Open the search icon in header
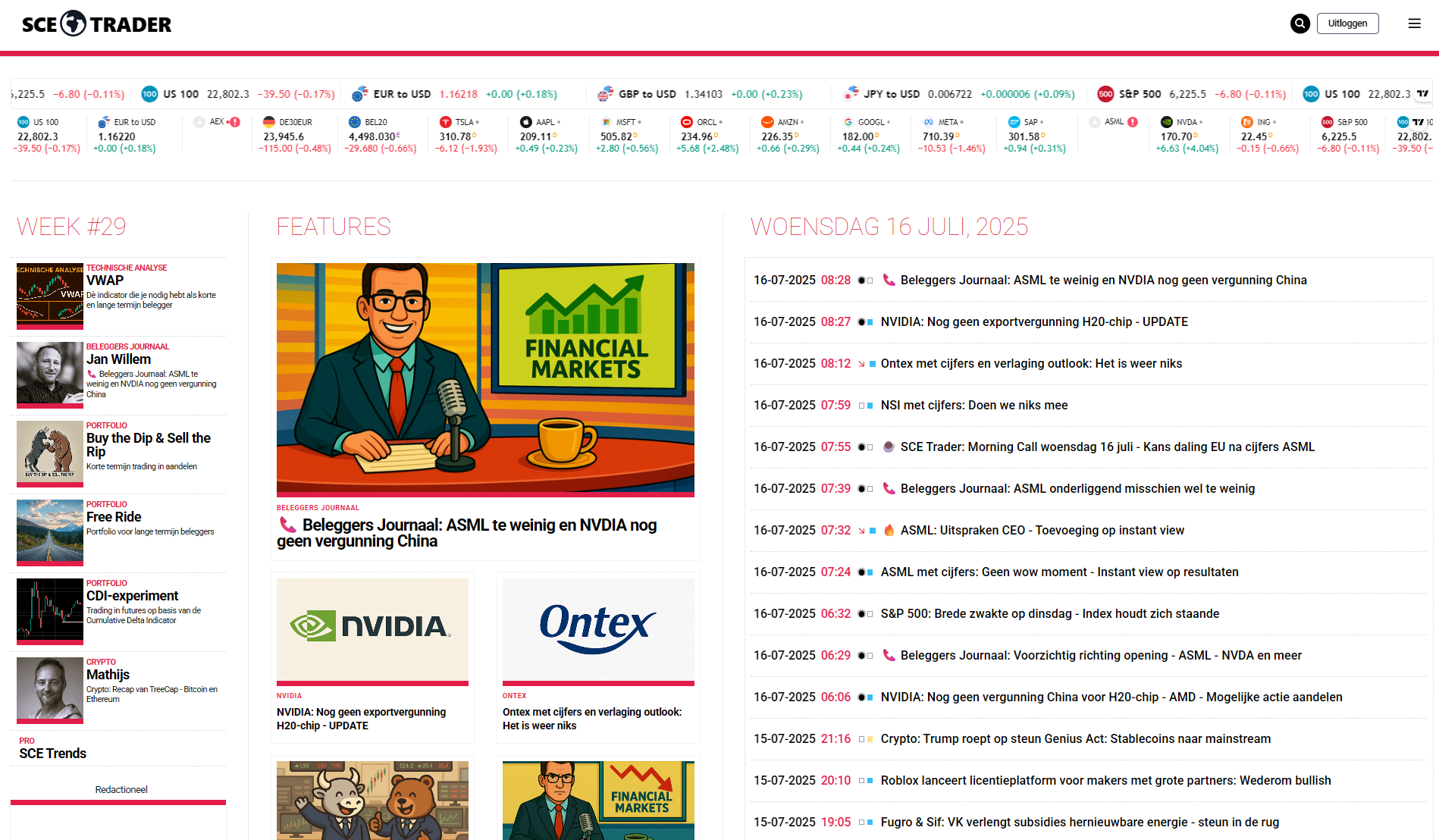This screenshot has width=1439, height=840. 1299,24
